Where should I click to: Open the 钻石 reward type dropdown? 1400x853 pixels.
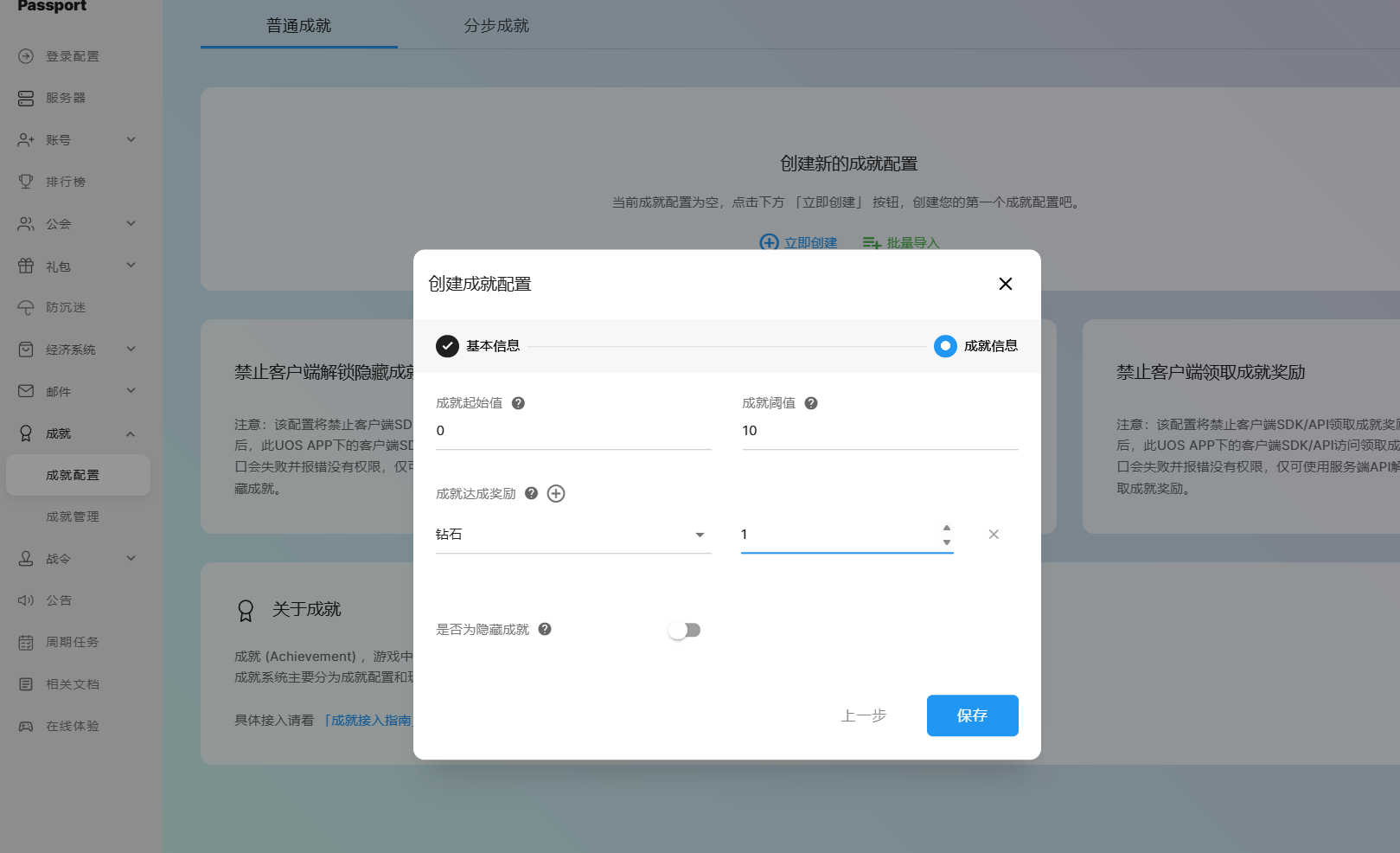click(572, 535)
